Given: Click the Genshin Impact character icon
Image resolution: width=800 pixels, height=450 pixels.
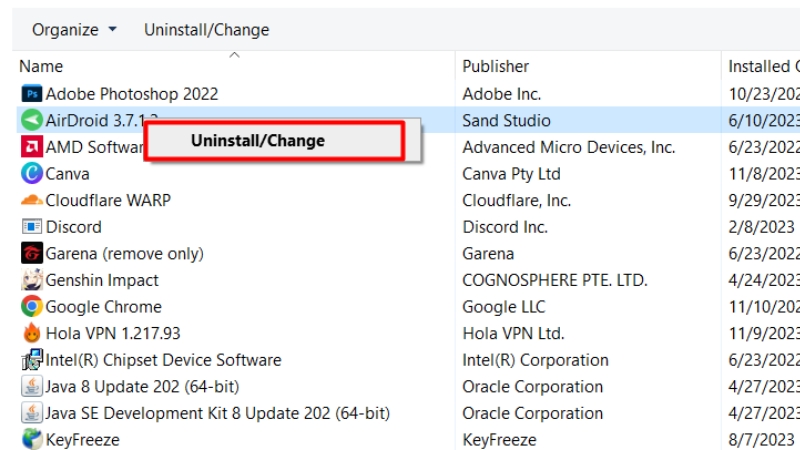Looking at the screenshot, I should coord(32,280).
